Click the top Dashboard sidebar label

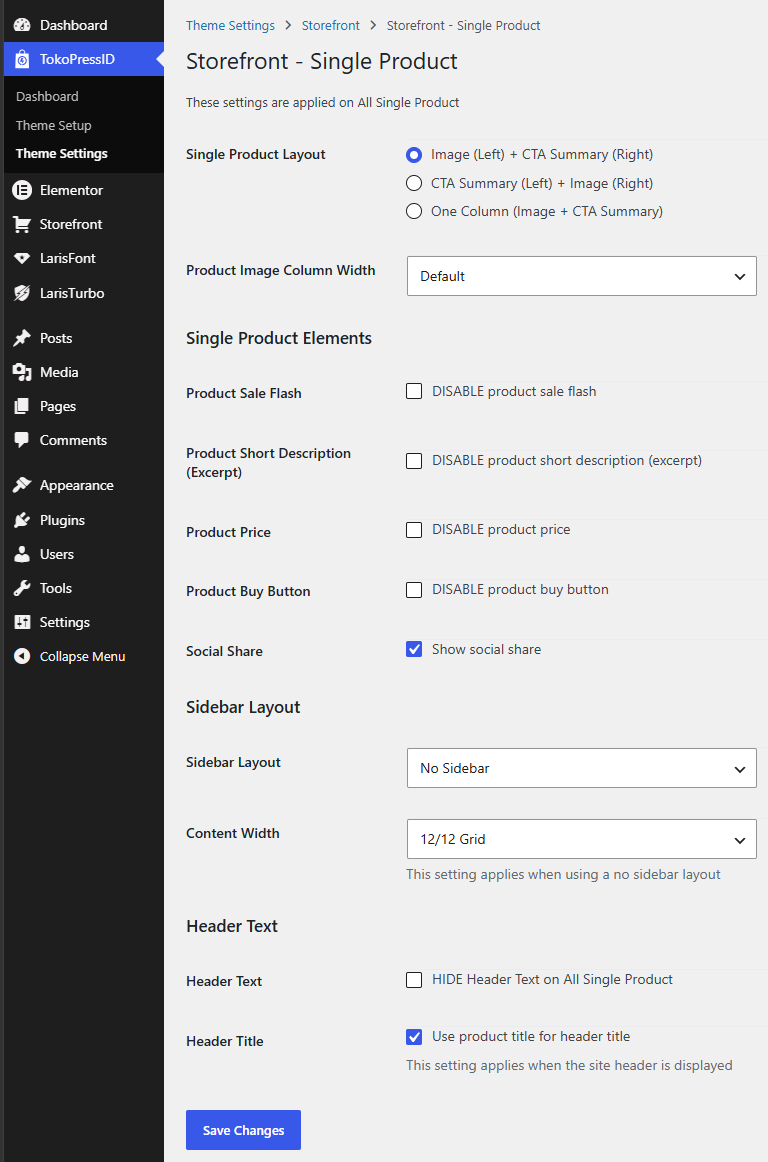(73, 25)
